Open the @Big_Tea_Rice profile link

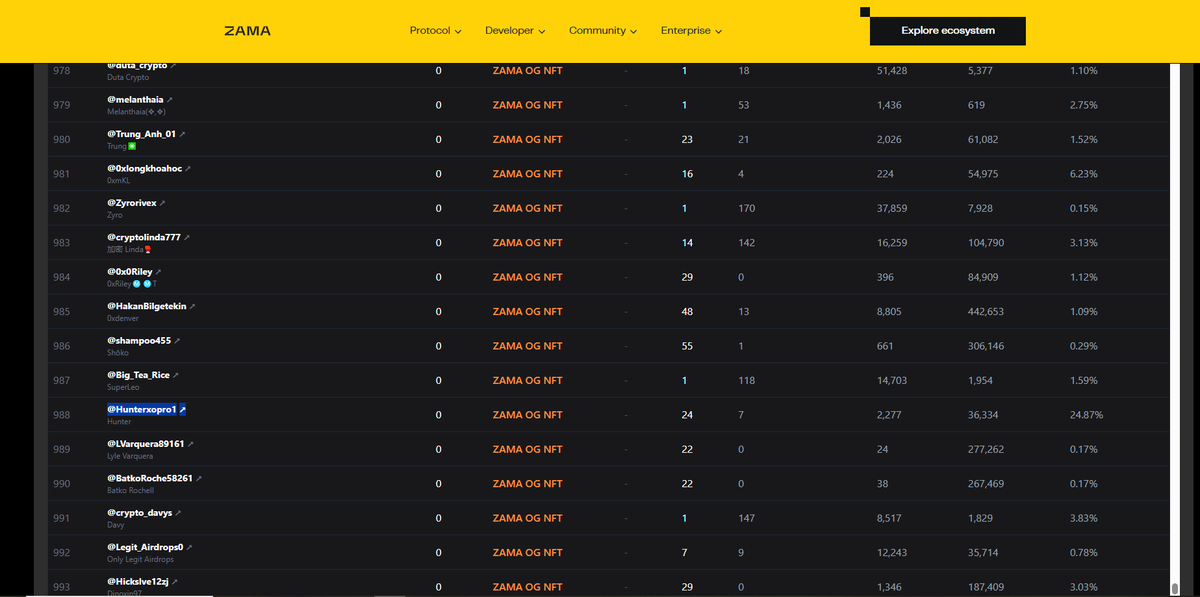click(x=138, y=375)
